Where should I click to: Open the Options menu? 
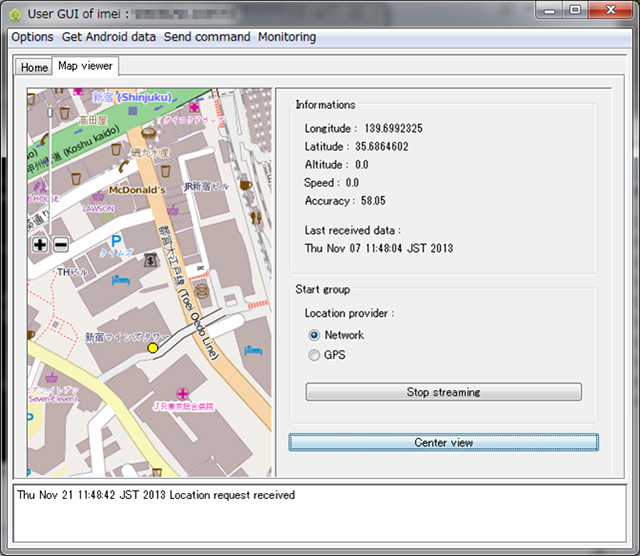pyautogui.click(x=32, y=37)
